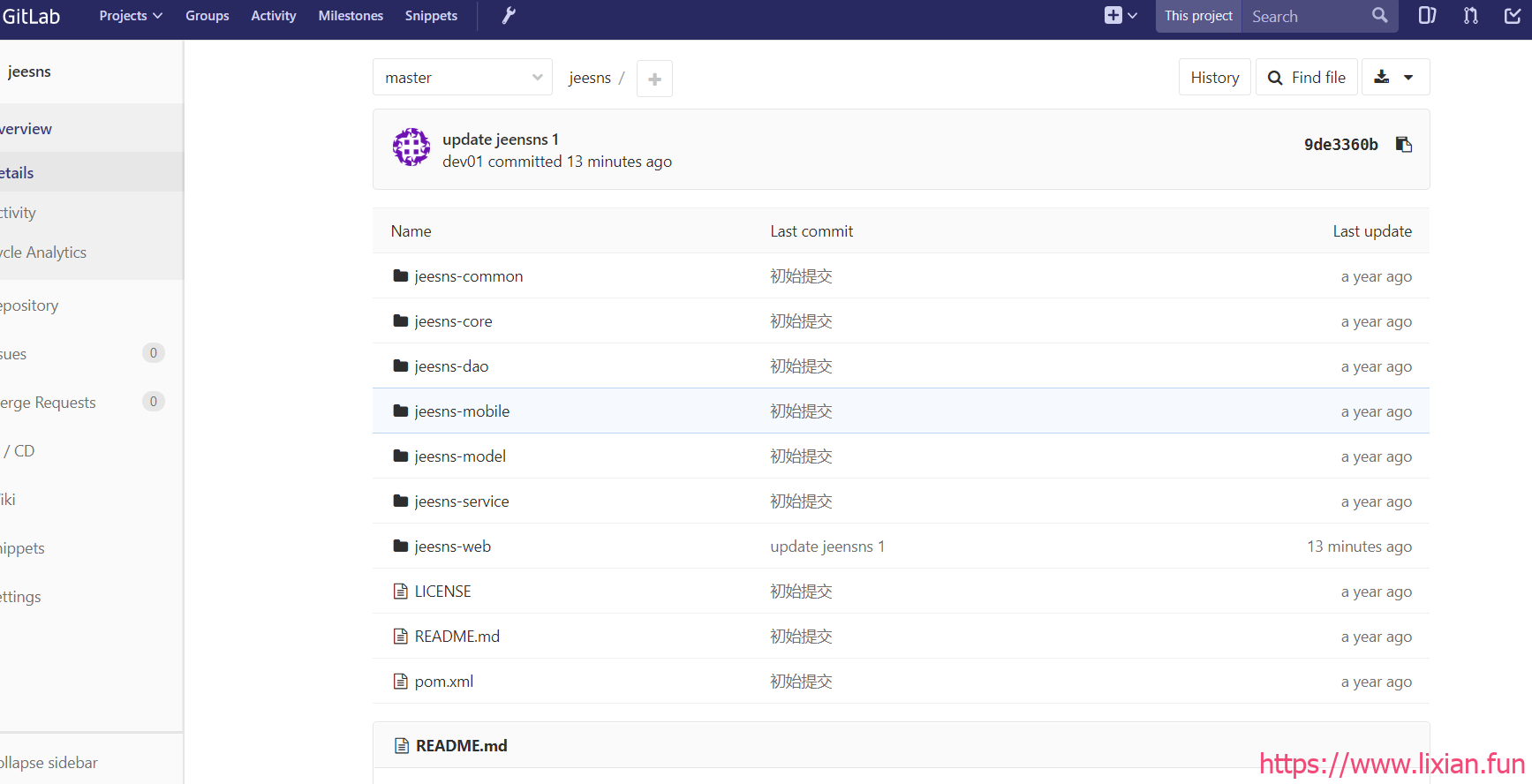
Task: Open the todos checkmark icon
Action: (x=1513, y=16)
